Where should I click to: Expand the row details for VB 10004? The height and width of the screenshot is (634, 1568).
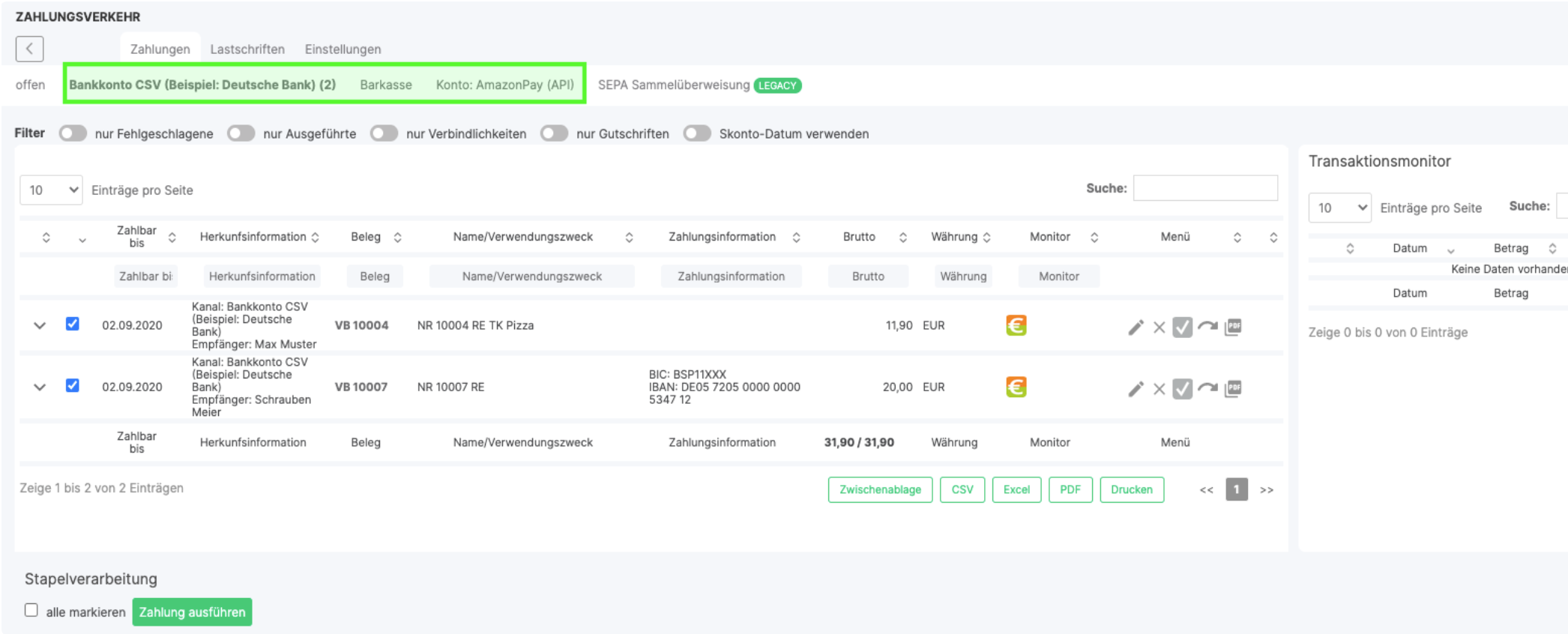pos(40,325)
